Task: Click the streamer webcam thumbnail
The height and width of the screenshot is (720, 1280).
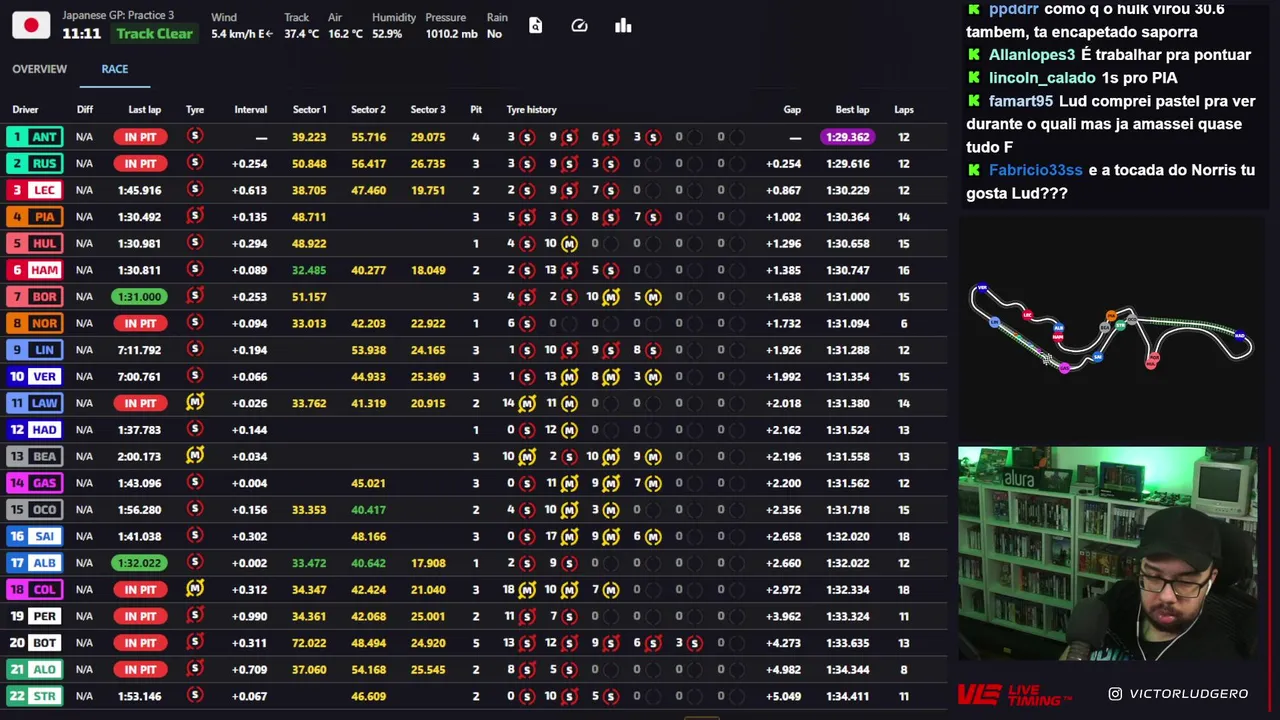Action: [1108, 554]
